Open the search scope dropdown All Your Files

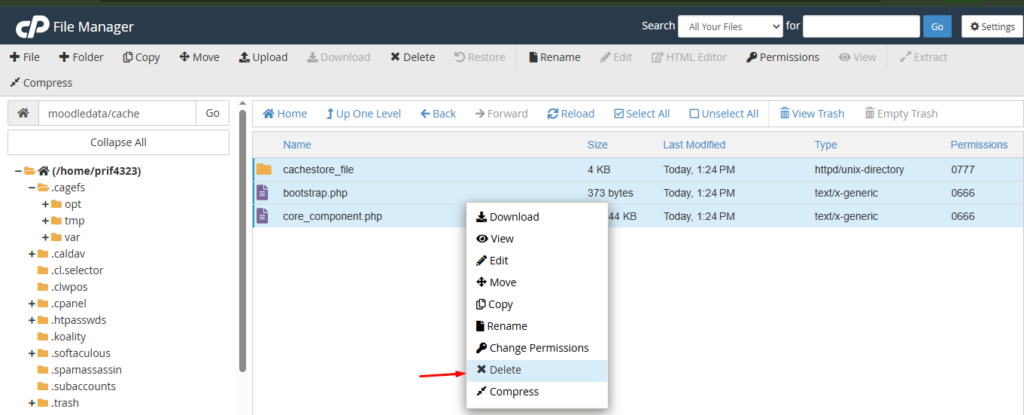point(730,27)
